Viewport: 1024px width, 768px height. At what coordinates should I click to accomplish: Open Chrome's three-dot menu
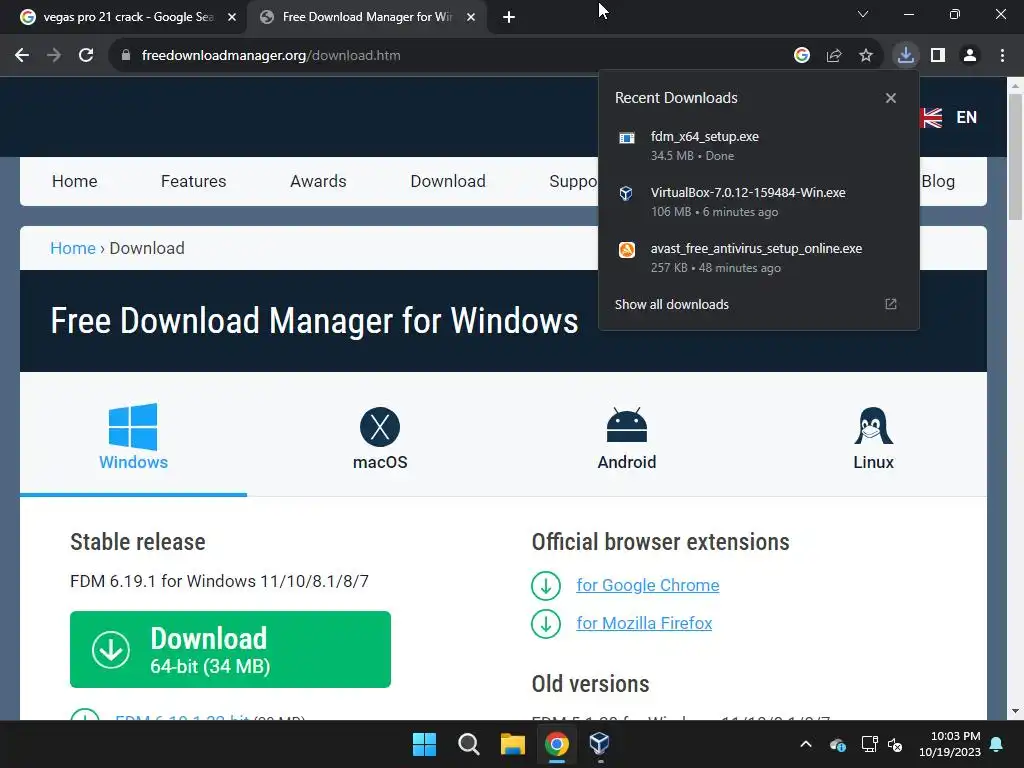1002,56
